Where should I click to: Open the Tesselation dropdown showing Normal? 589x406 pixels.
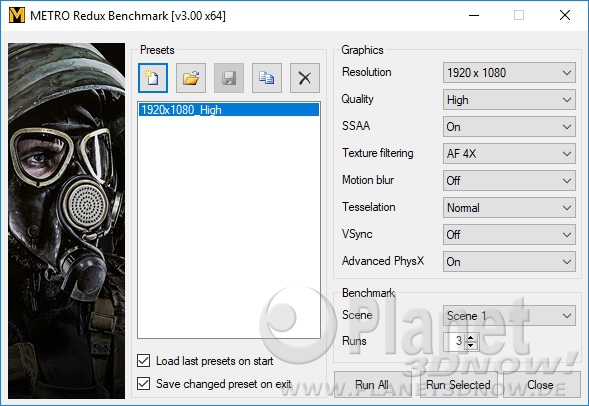(x=509, y=208)
